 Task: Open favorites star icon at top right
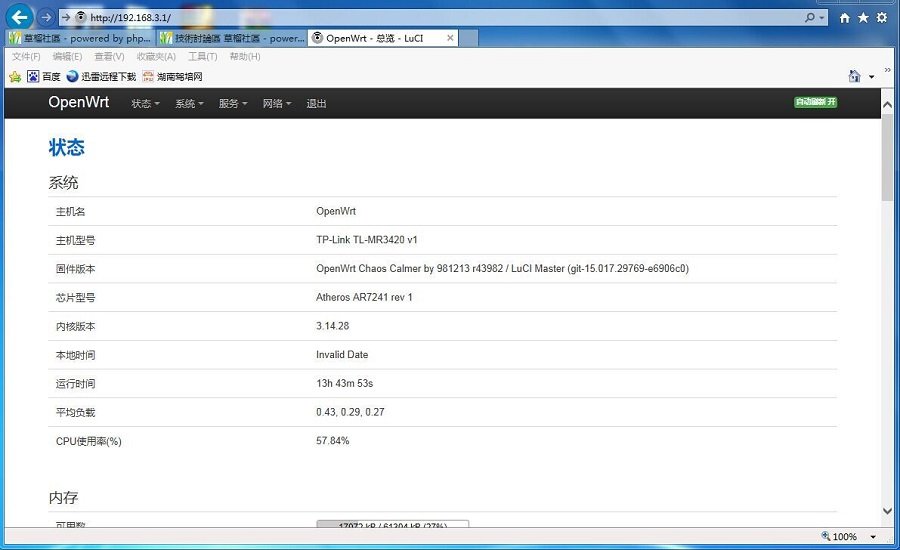point(863,18)
